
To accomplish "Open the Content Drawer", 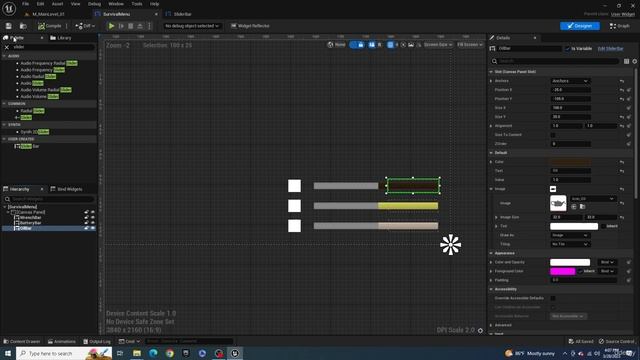I will click(x=22, y=341).
